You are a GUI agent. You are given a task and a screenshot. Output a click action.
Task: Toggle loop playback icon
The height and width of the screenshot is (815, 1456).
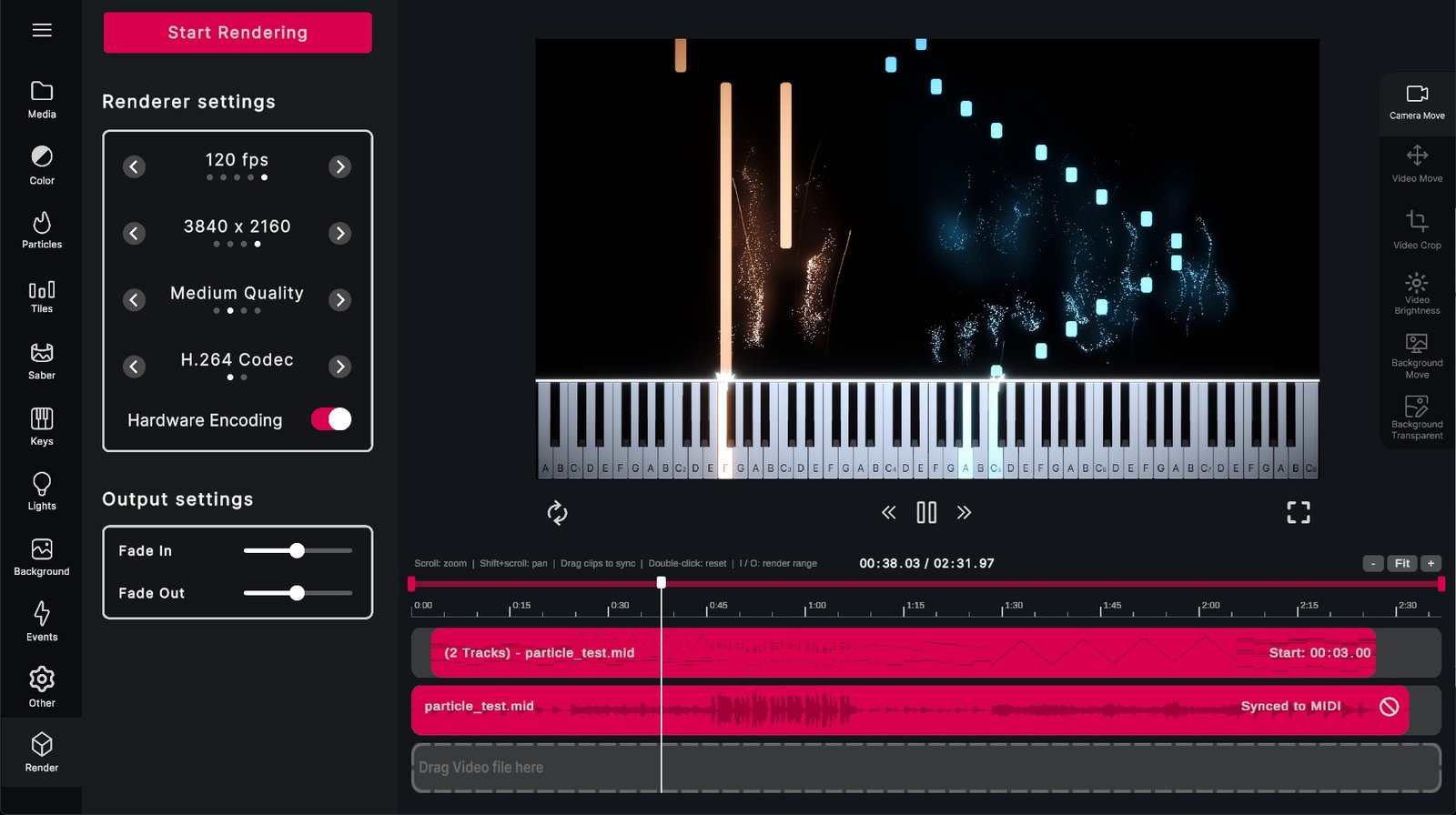[x=557, y=513]
